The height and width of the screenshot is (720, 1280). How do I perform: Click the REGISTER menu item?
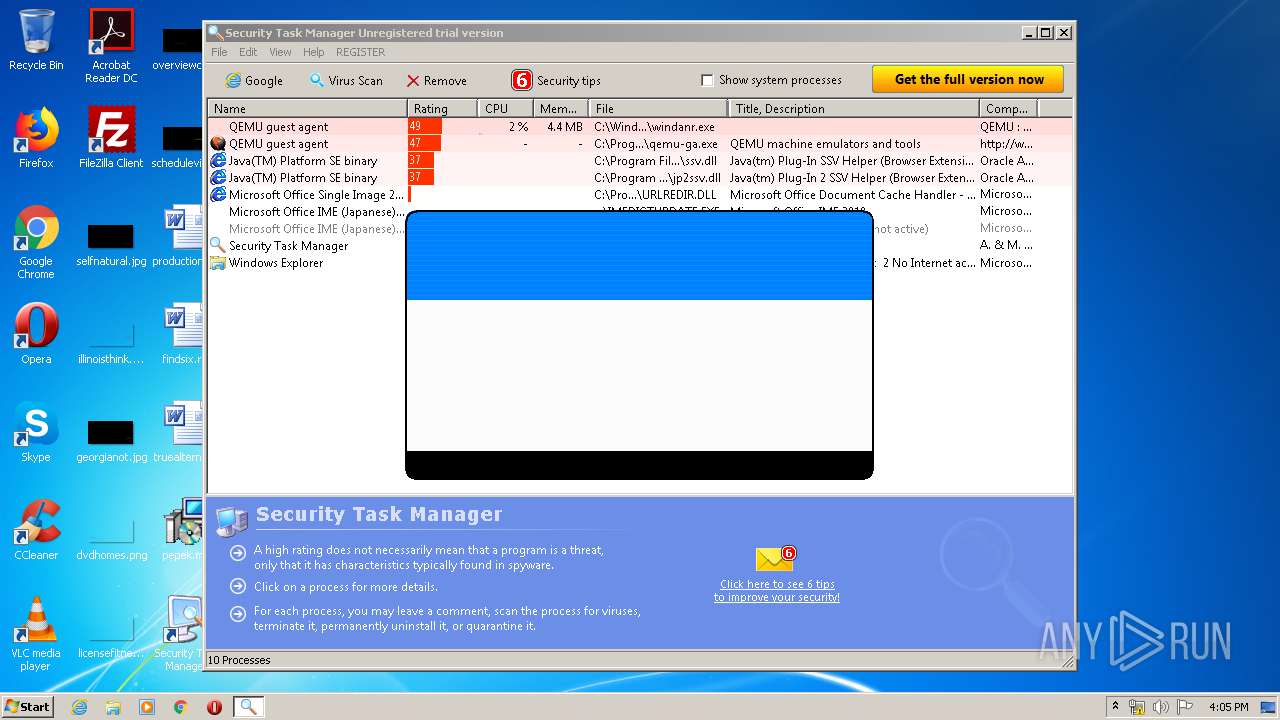360,52
